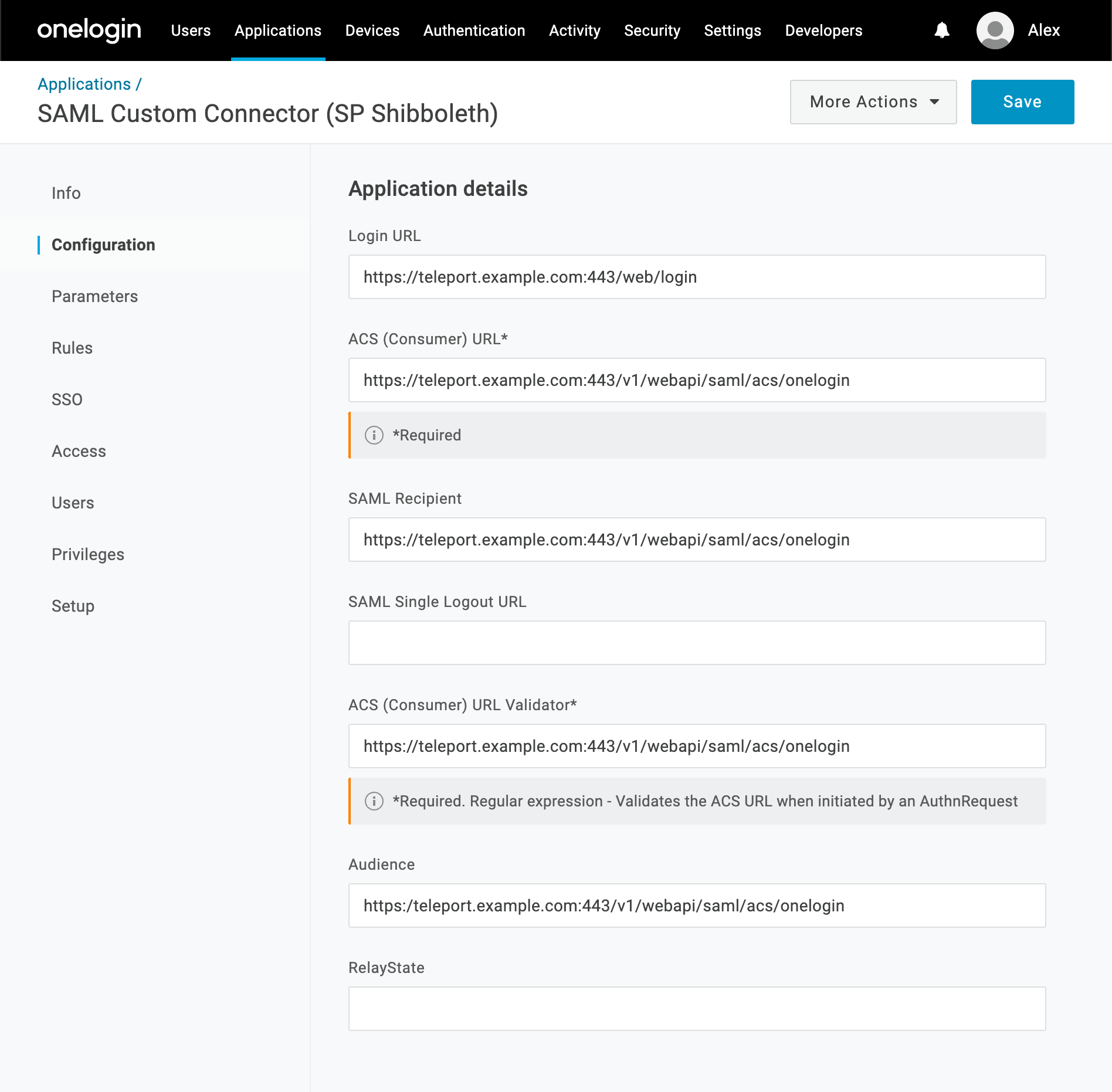
Task: Switch to the Authentication section
Action: 474,30
